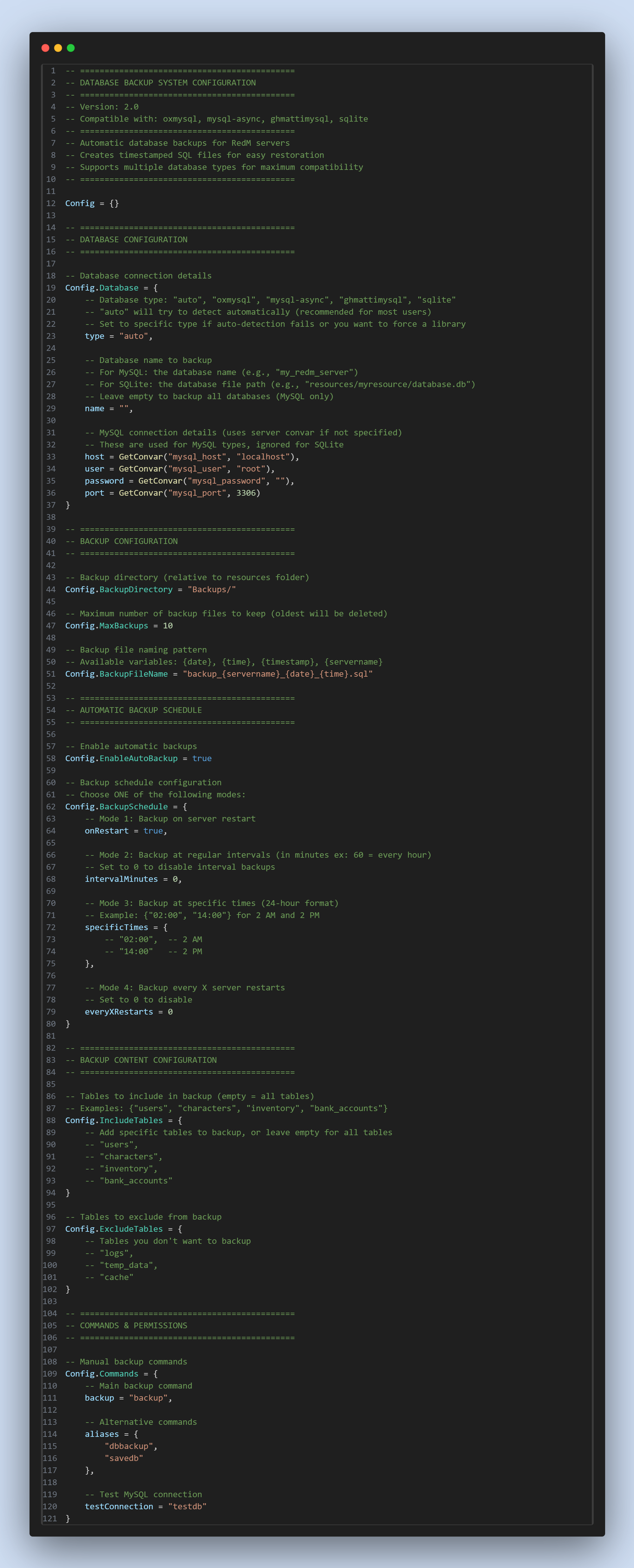Screen dimensions: 634x1568
Task: Select the type = "auto" assignment
Action: [119, 336]
